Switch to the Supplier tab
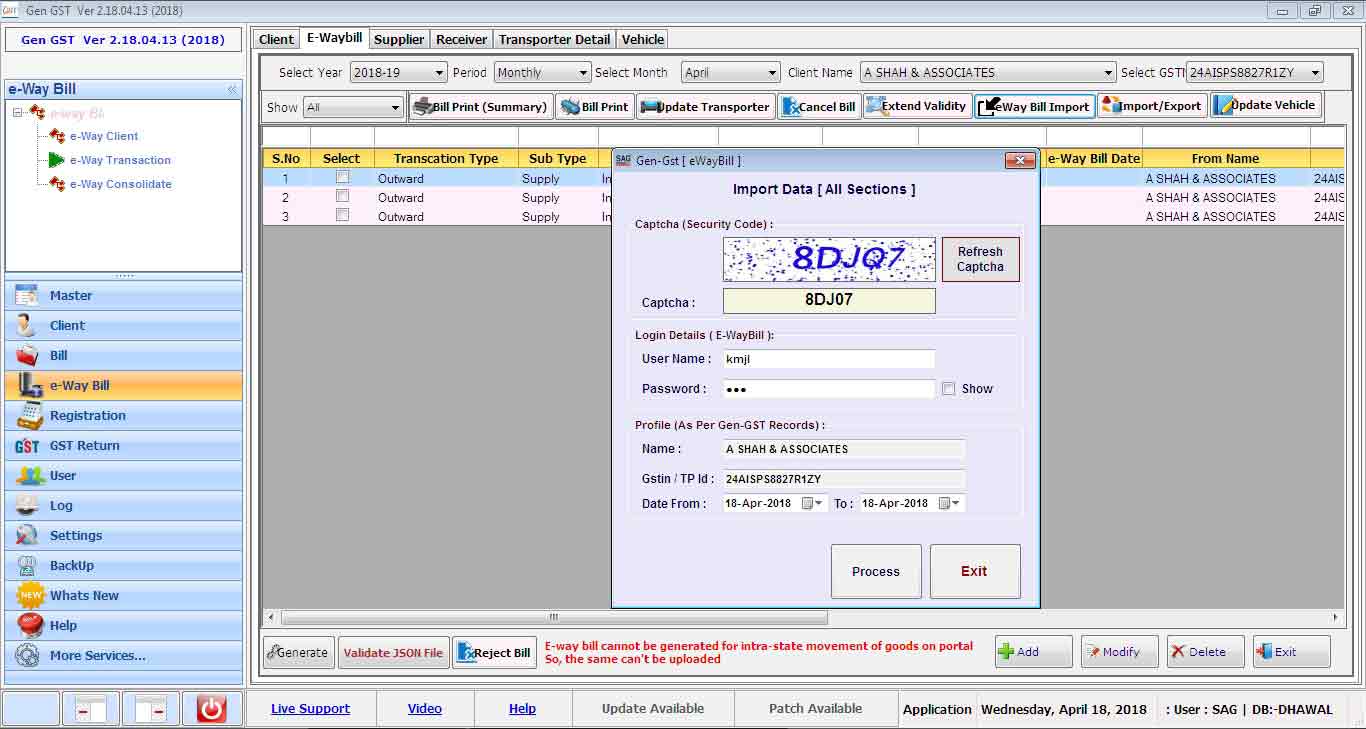 click(399, 39)
